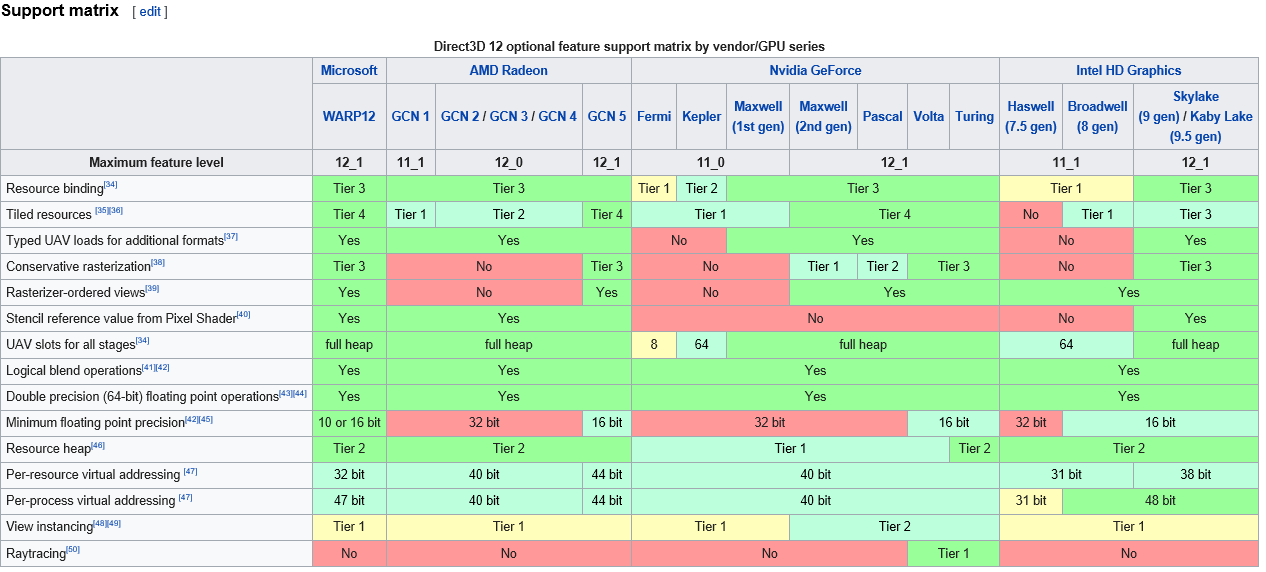
Task: Click the '10 or 16 bit' WARP12 cell
Action: tap(349, 422)
